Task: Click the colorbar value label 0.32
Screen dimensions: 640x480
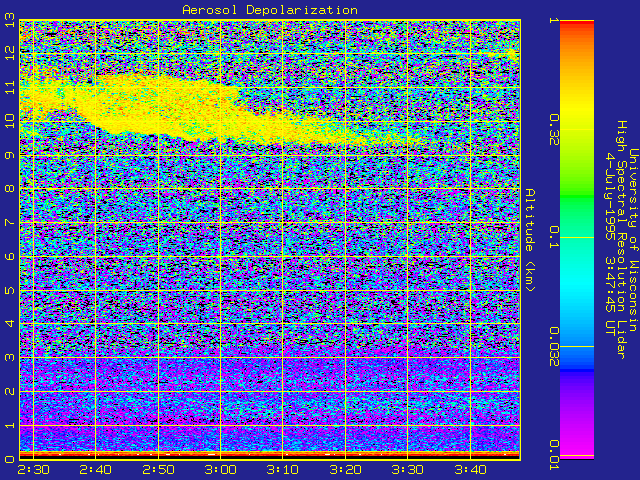Action: [554, 129]
